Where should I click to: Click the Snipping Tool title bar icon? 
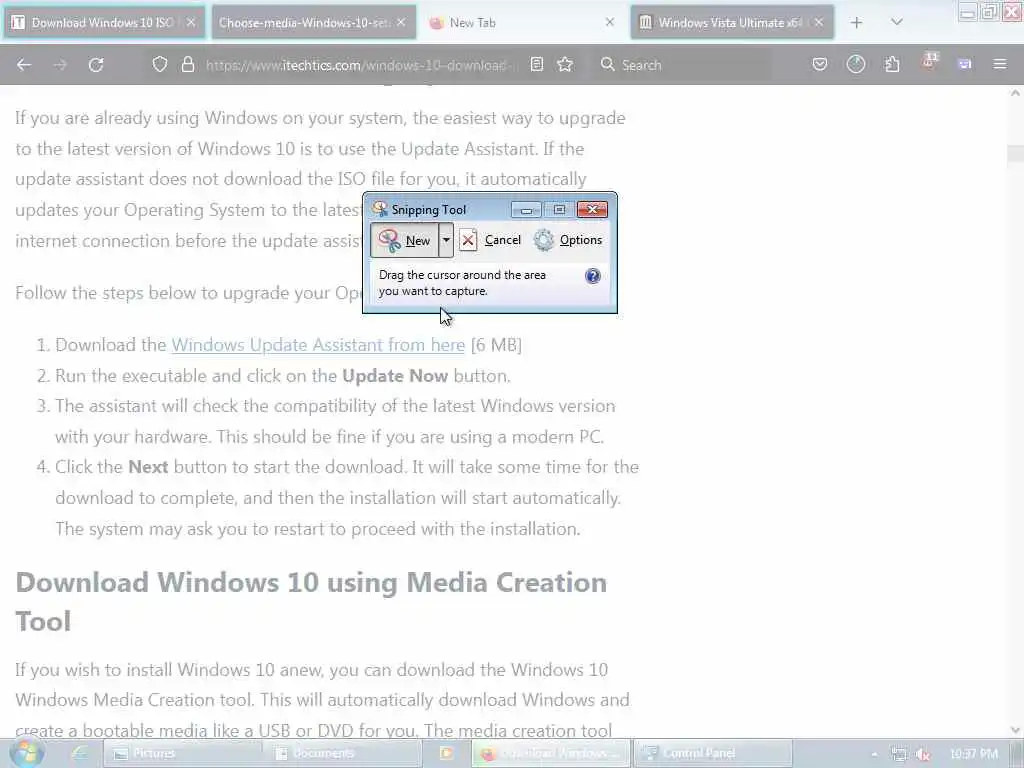[379, 209]
